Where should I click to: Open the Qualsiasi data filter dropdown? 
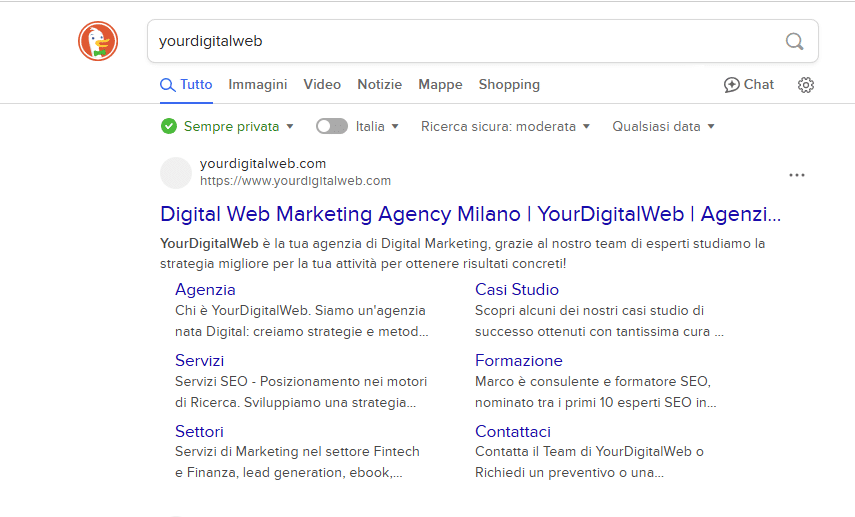coord(663,127)
